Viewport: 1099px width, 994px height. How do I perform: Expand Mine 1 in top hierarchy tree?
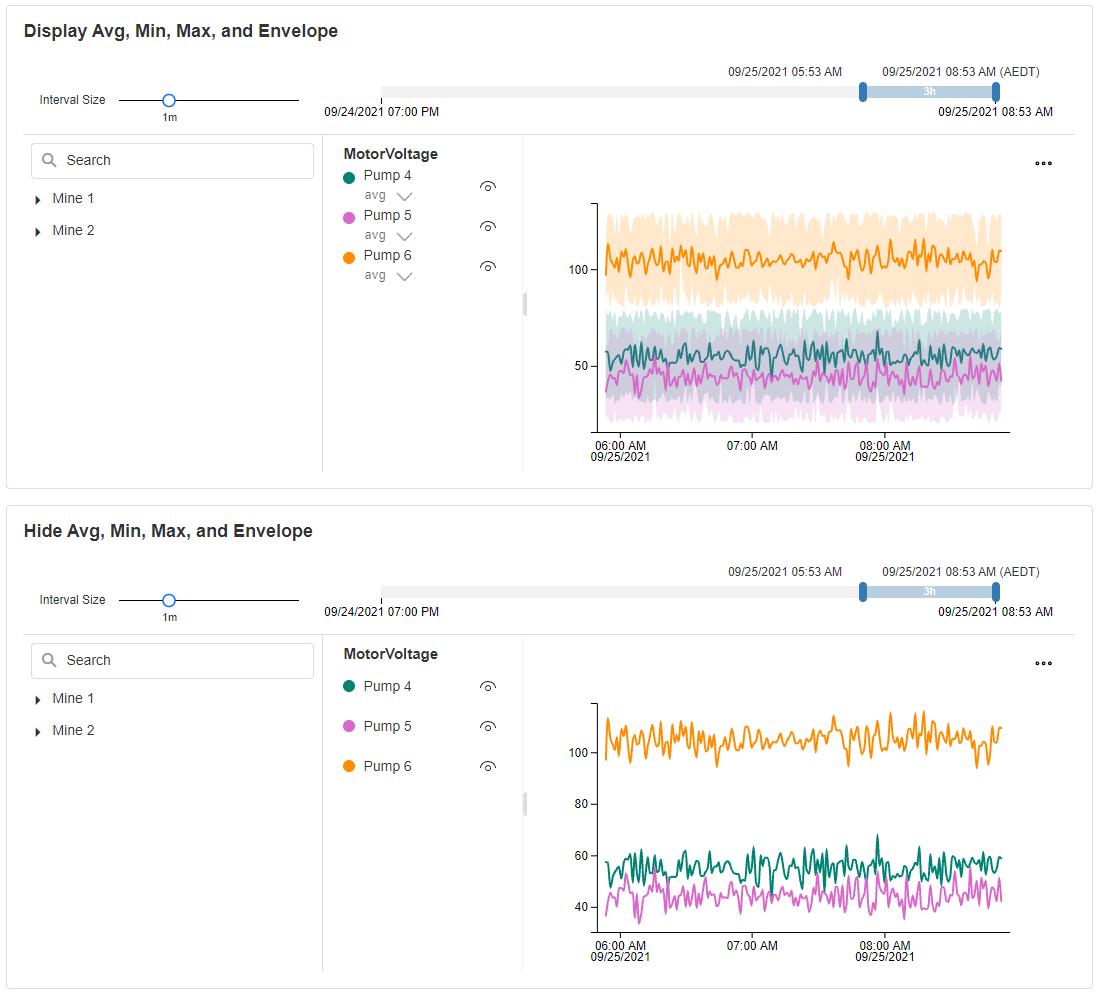(x=38, y=200)
